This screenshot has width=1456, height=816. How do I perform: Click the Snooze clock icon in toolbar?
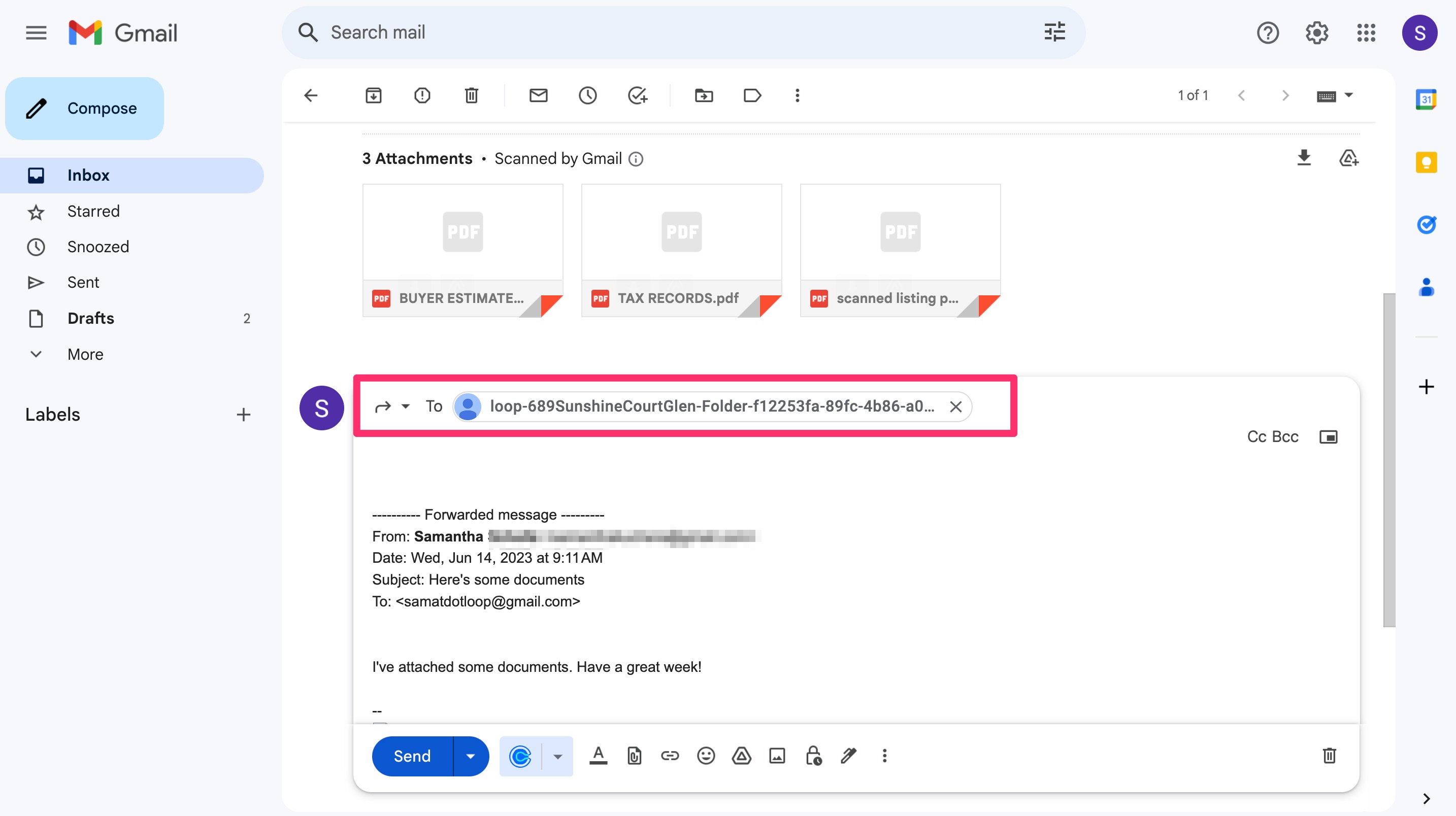click(587, 95)
